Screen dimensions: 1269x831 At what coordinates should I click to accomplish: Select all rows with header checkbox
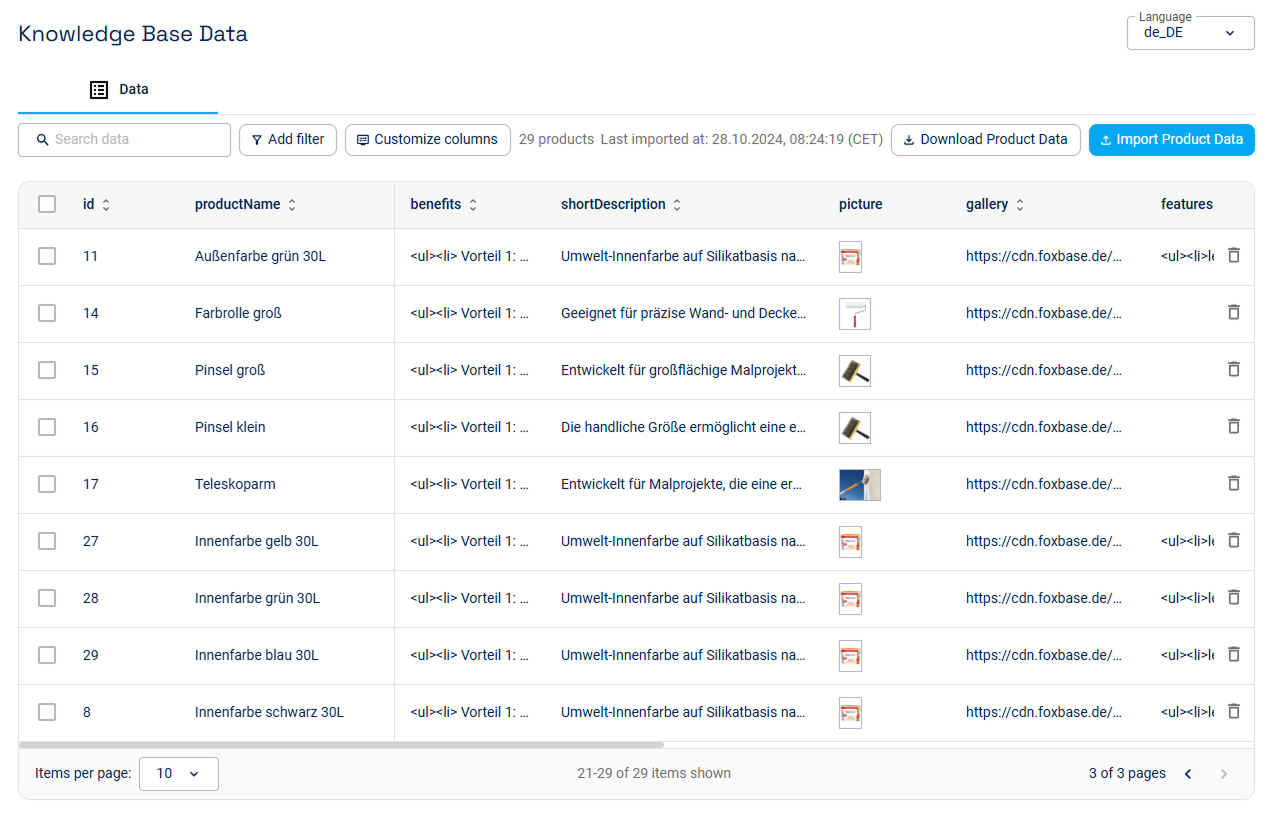click(x=47, y=204)
